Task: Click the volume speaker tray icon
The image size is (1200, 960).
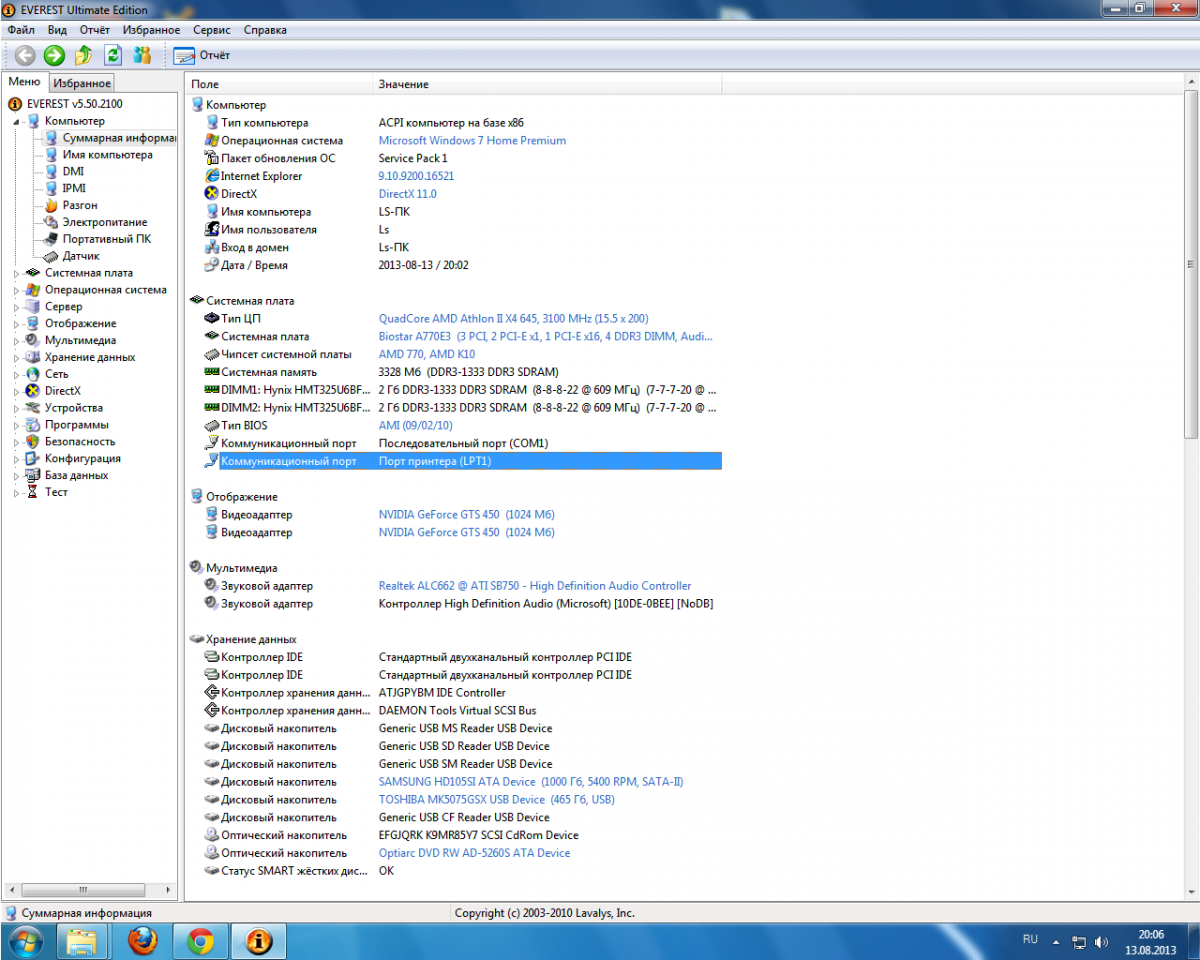Action: (1101, 941)
